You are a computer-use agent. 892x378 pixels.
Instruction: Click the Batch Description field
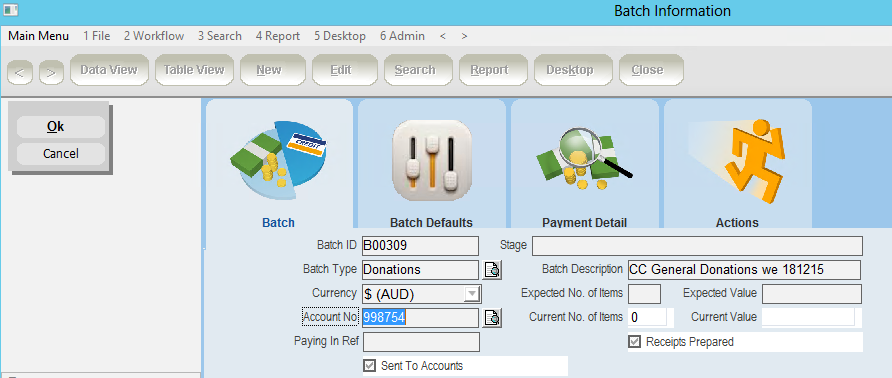[744, 270]
